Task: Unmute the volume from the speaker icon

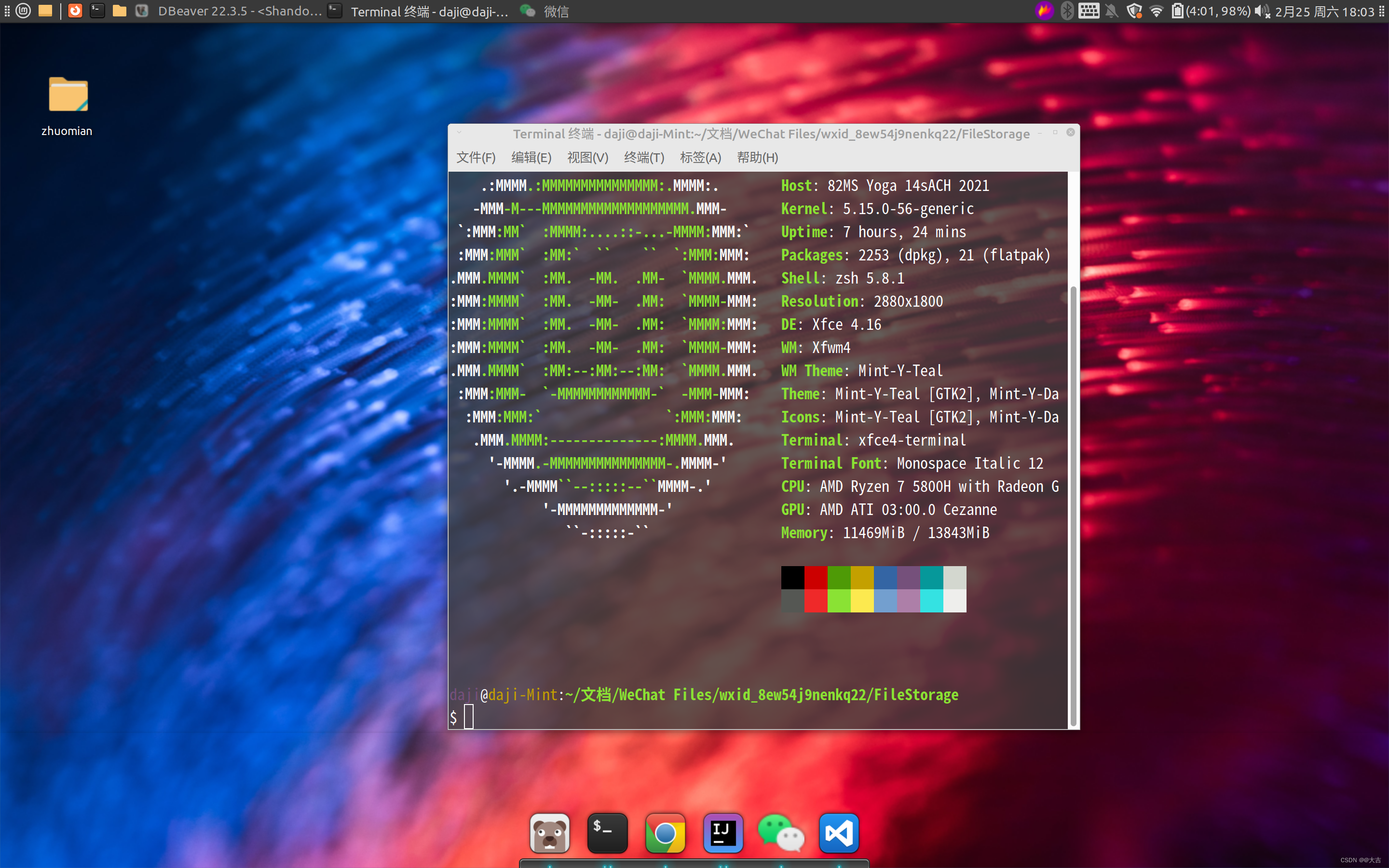Action: (1262, 11)
